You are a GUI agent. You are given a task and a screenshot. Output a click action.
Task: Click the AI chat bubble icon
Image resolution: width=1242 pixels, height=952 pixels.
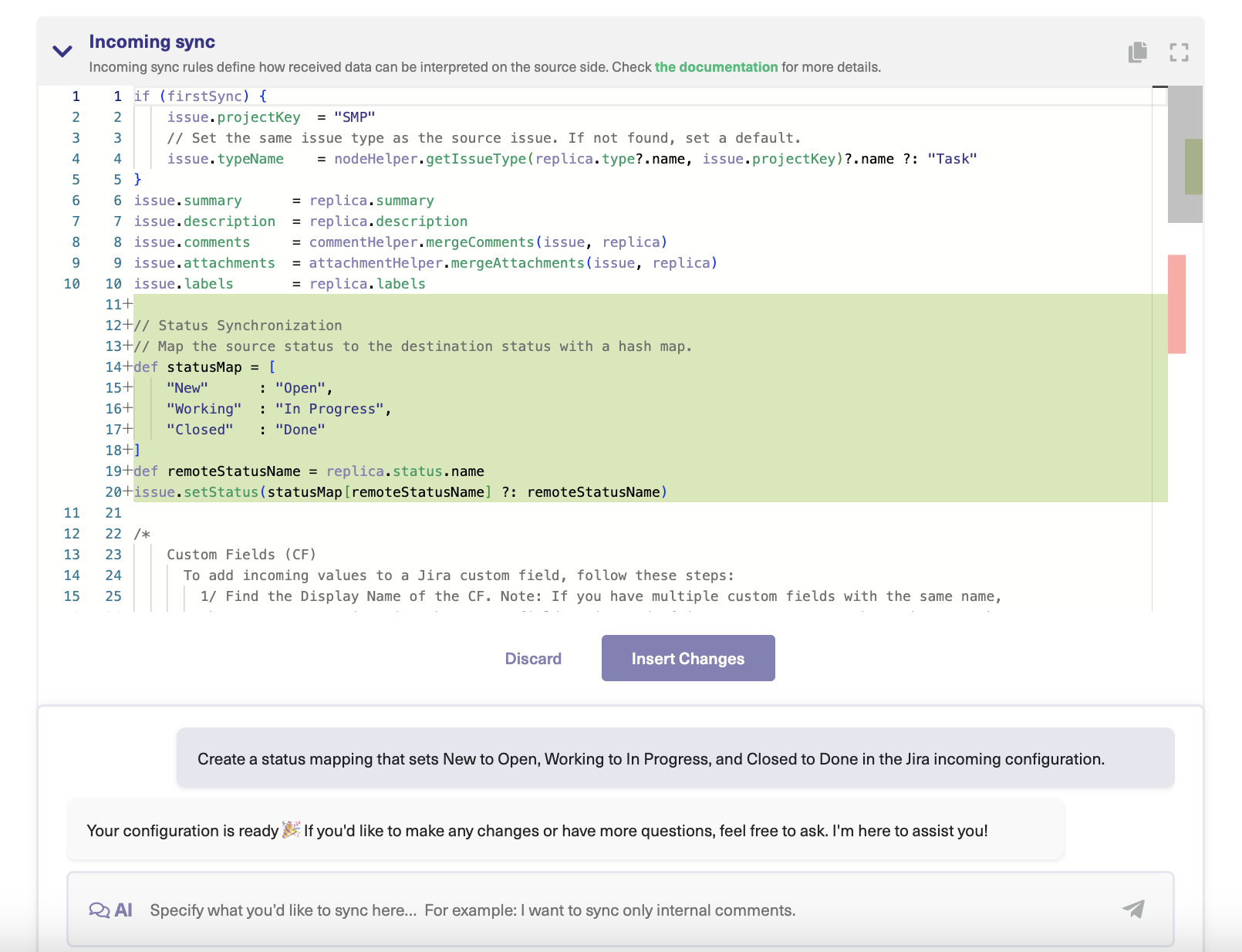[x=99, y=910]
